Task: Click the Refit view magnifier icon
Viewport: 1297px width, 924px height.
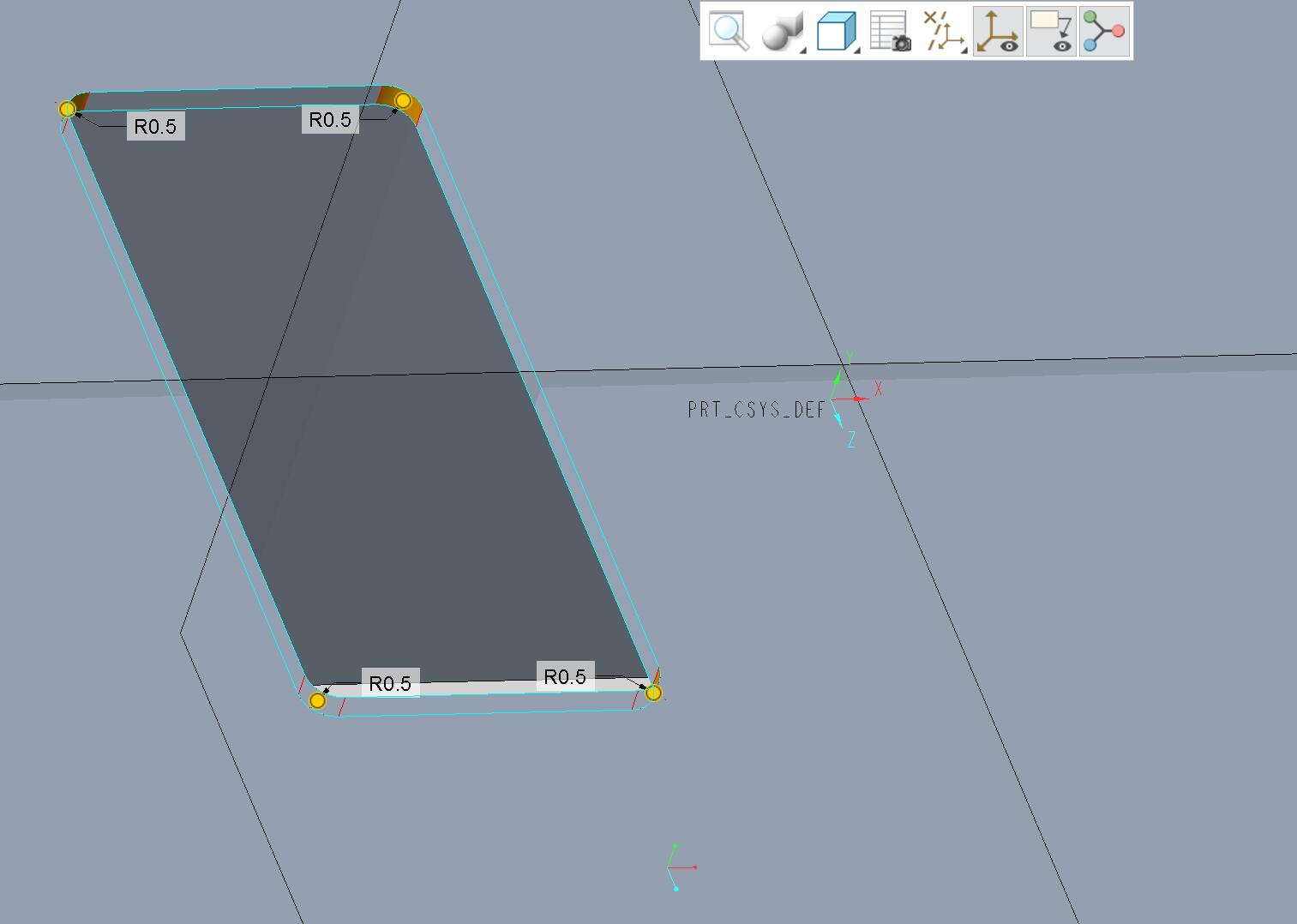Action: pos(729,32)
